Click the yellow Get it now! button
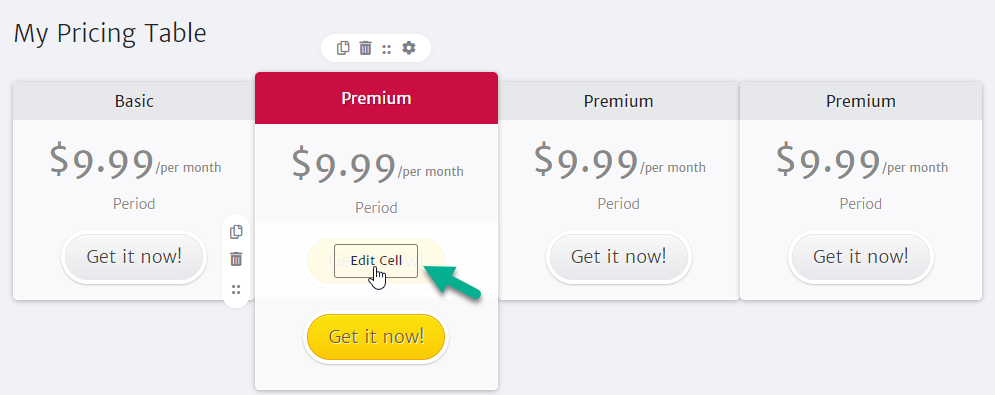The height and width of the screenshot is (395, 995). pyautogui.click(x=376, y=337)
